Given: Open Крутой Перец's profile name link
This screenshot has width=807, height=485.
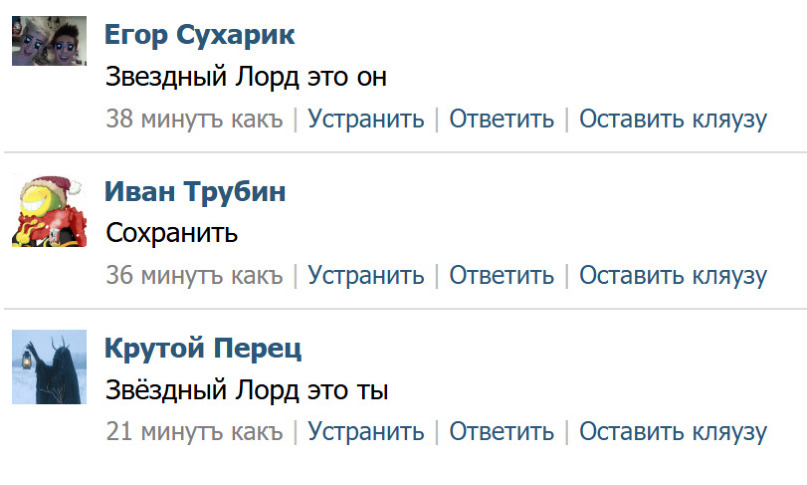Looking at the screenshot, I should click(203, 348).
